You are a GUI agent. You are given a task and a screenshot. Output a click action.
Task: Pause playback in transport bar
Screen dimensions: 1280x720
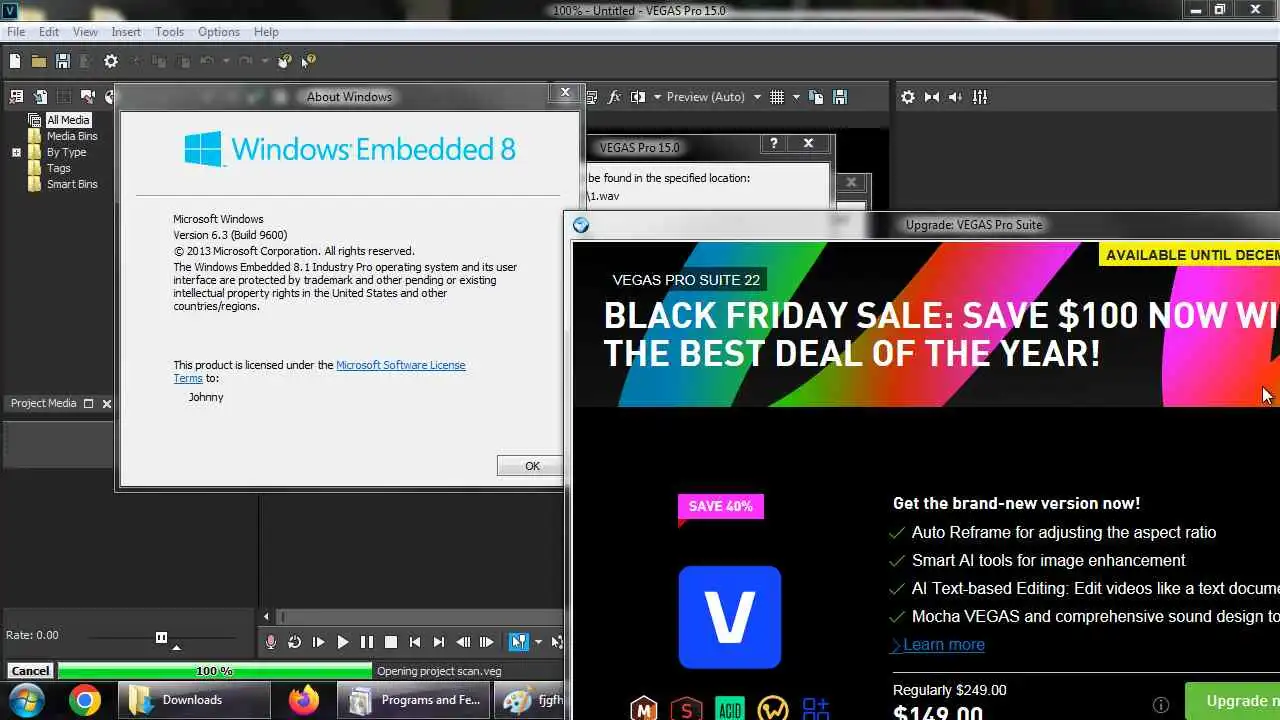366,642
